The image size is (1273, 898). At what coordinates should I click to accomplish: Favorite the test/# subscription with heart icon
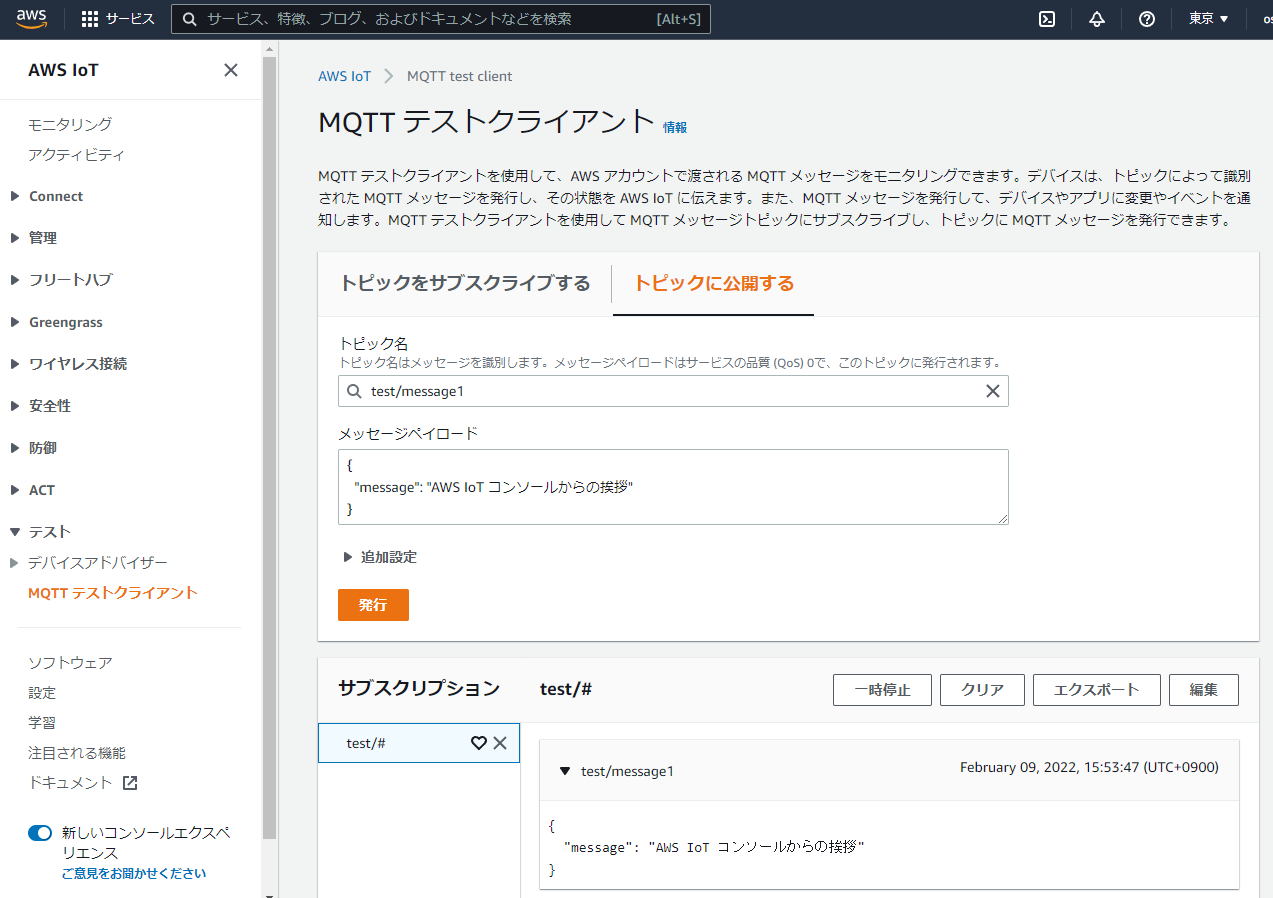tap(479, 743)
